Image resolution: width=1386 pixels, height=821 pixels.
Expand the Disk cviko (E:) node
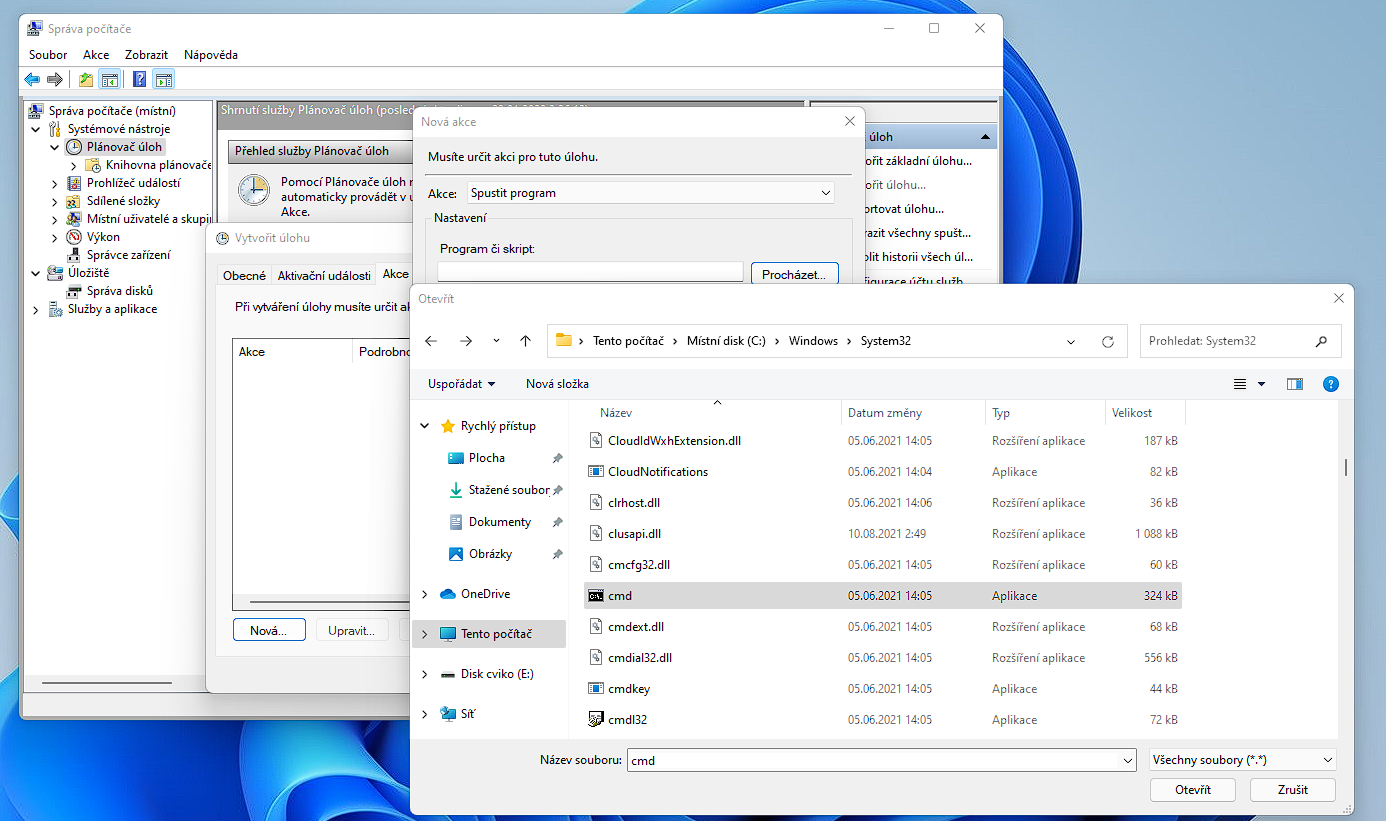(425, 674)
